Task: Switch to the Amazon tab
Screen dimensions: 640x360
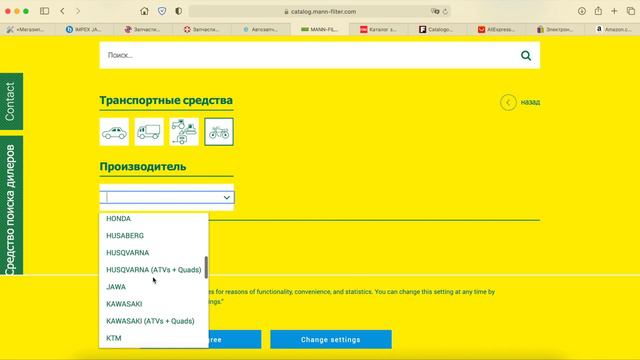Action: coord(614,29)
